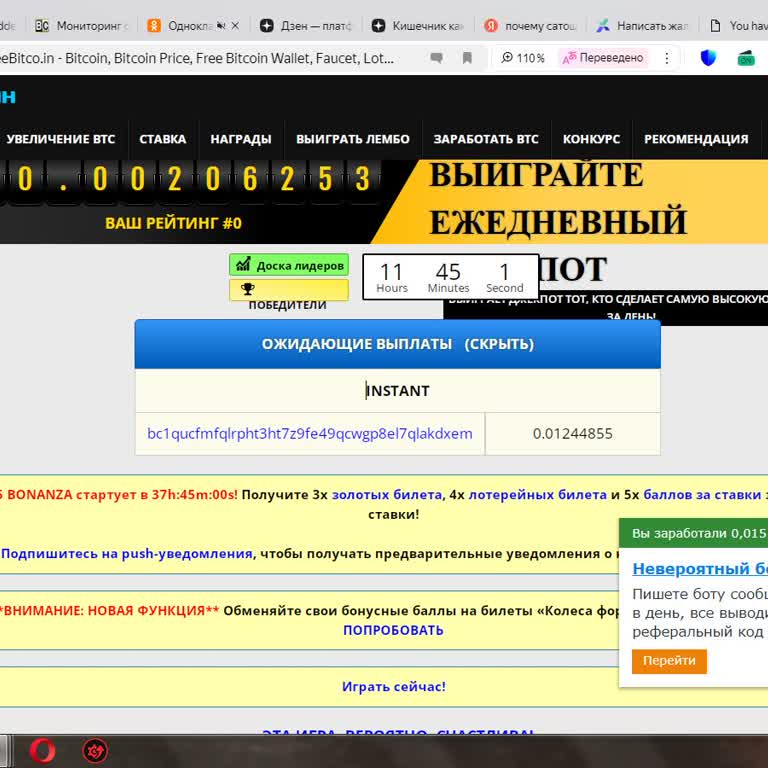The height and width of the screenshot is (768, 768).
Task: Open the 'баллов за ставки' link
Action: (x=702, y=495)
